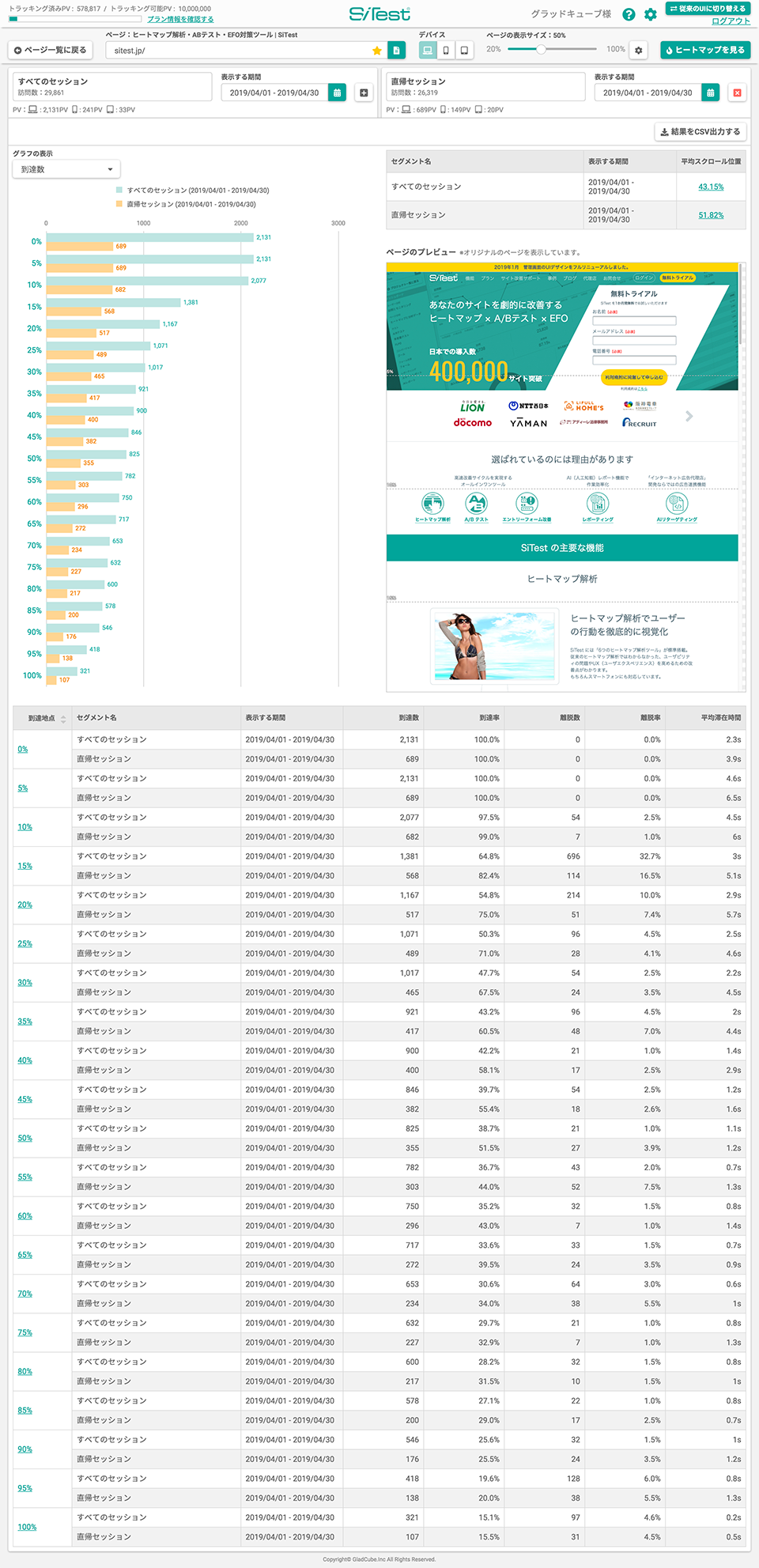Click the 利用規約に同意して申し込む preview button
This screenshot has height=1568, width=759.
634,377
